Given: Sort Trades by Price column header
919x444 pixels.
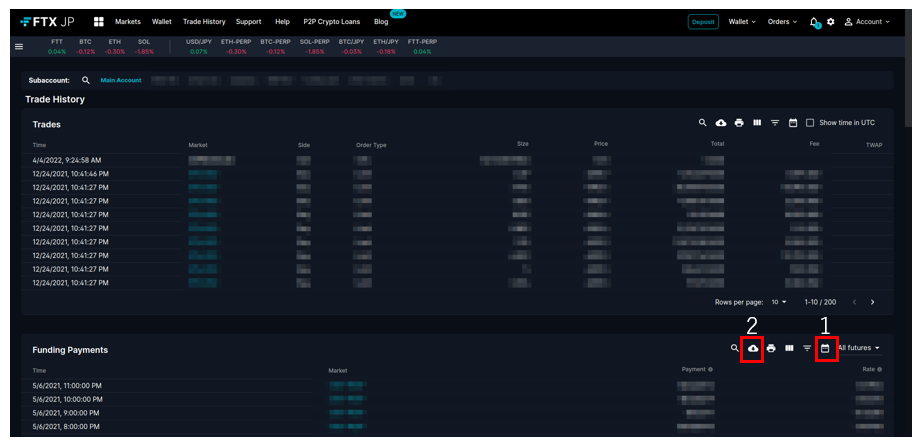Looking at the screenshot, I should click(x=601, y=144).
